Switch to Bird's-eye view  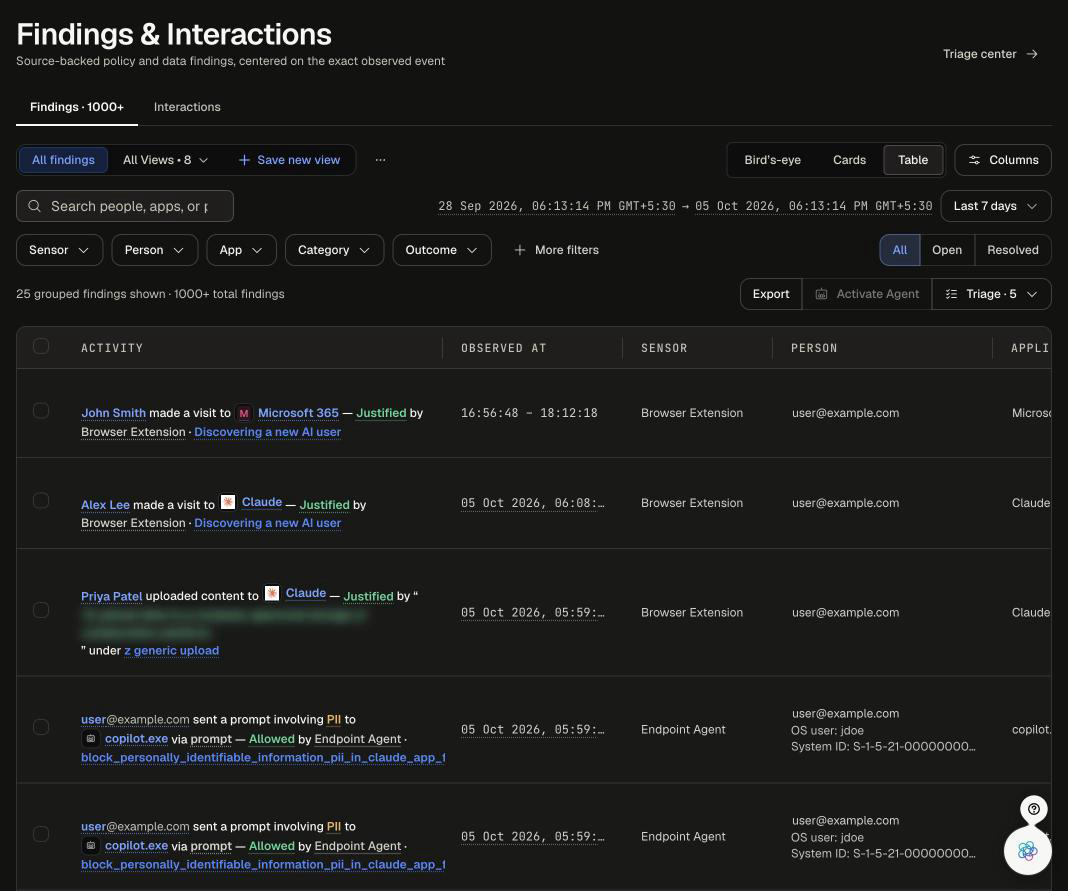click(x=772, y=160)
